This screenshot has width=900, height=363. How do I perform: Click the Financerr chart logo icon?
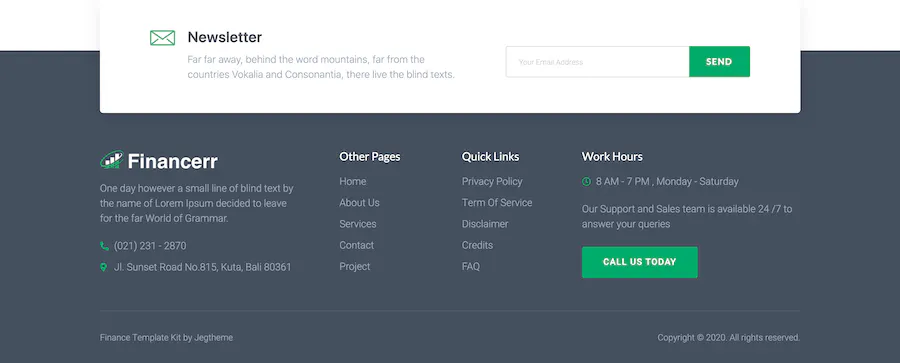coord(111,160)
